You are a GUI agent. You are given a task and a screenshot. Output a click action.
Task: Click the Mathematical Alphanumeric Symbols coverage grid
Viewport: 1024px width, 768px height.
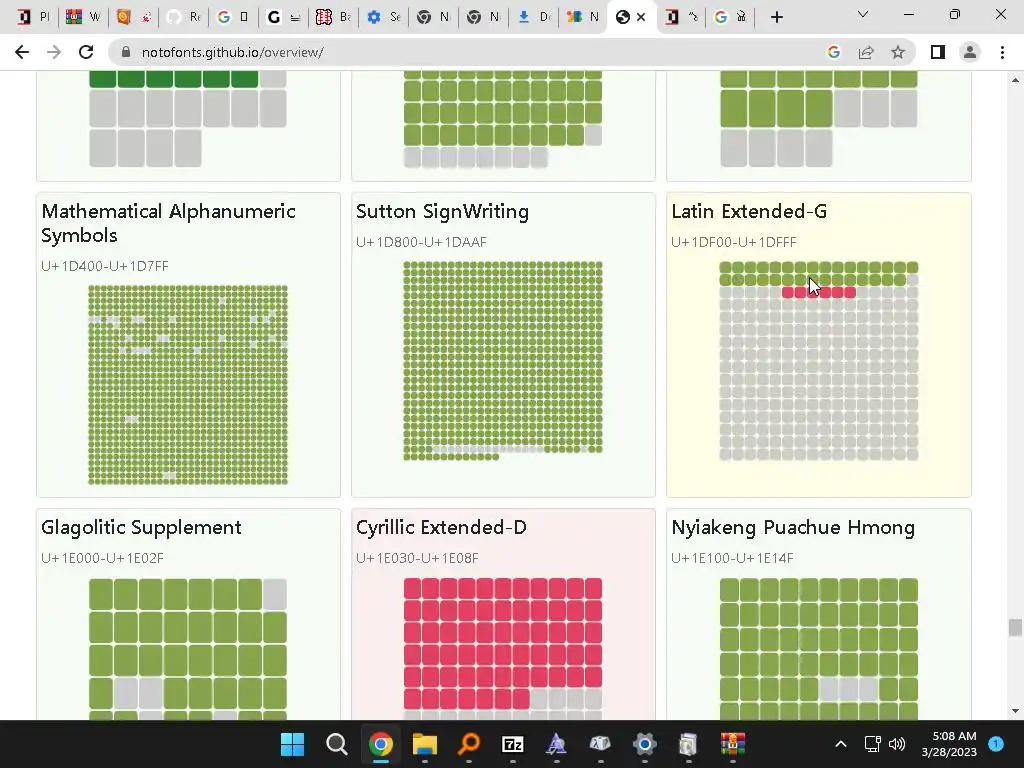(x=188, y=385)
